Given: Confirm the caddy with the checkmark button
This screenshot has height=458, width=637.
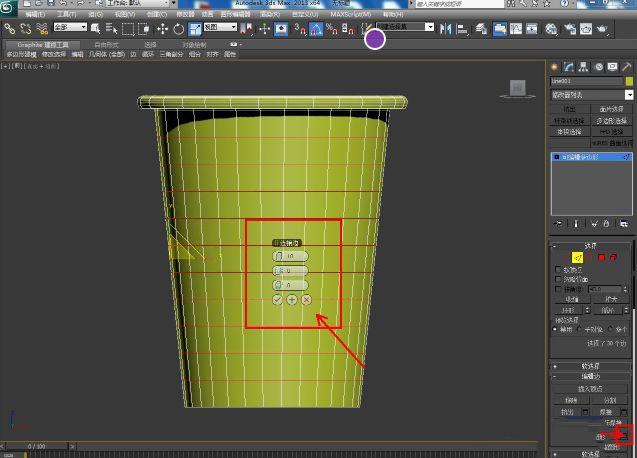Looking at the screenshot, I should tap(277, 300).
